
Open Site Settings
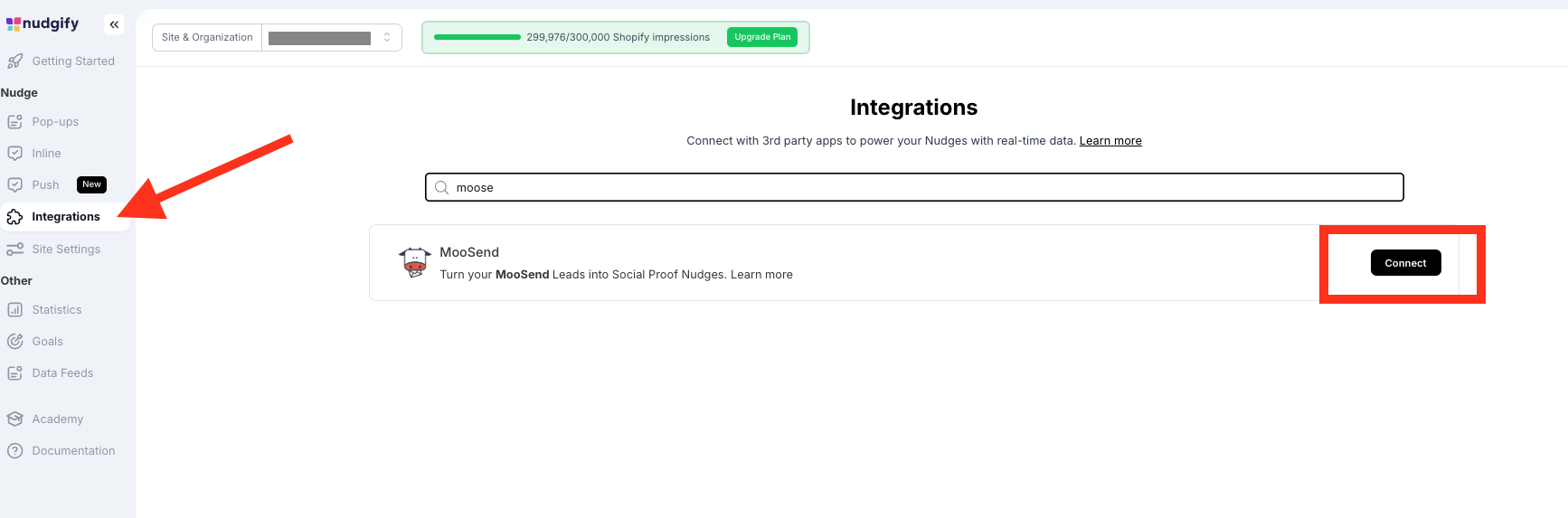pyautogui.click(x=65, y=250)
